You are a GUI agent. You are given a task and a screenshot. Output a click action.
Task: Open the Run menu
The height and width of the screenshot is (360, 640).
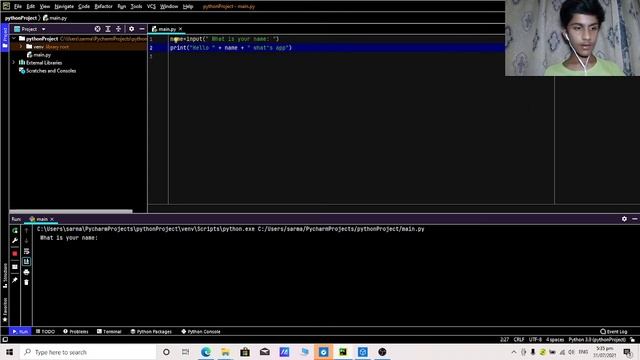click(122, 7)
